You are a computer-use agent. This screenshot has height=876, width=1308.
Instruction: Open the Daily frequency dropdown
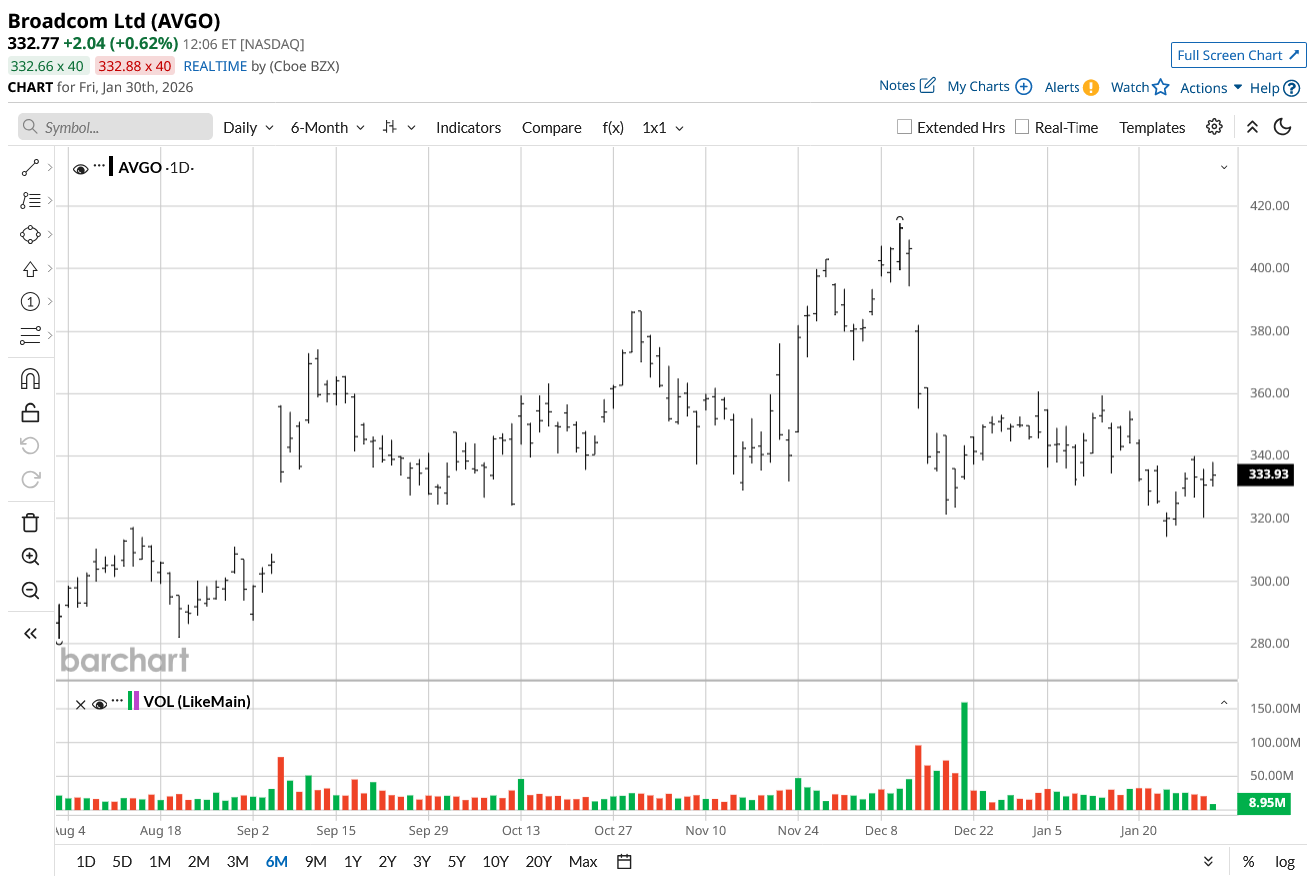tap(248, 127)
